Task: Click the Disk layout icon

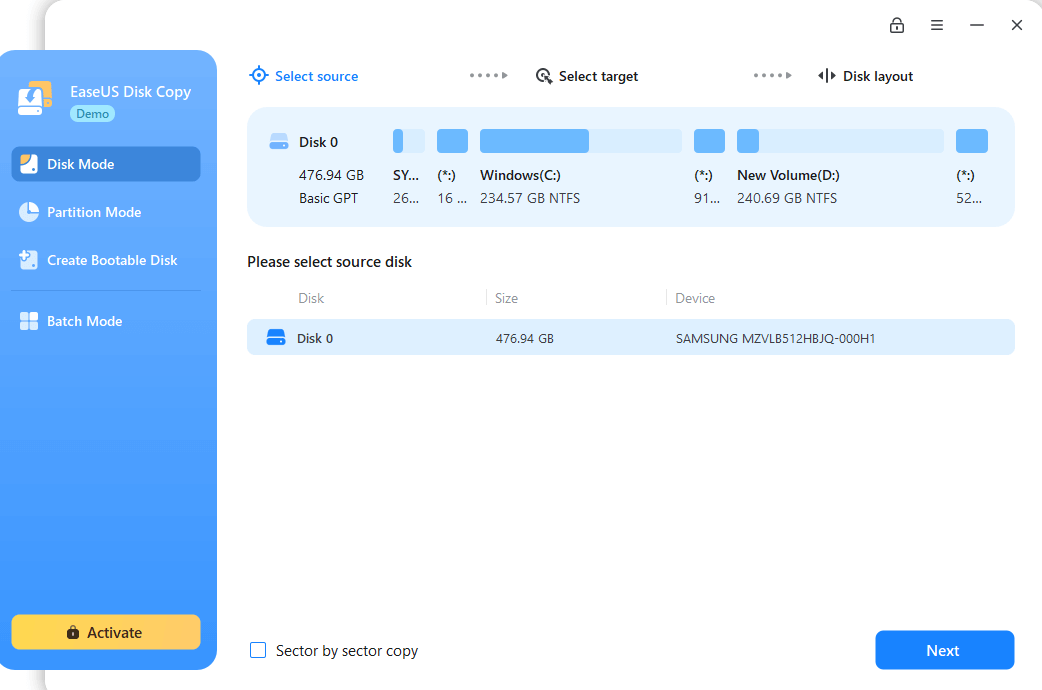Action: pyautogui.click(x=827, y=75)
